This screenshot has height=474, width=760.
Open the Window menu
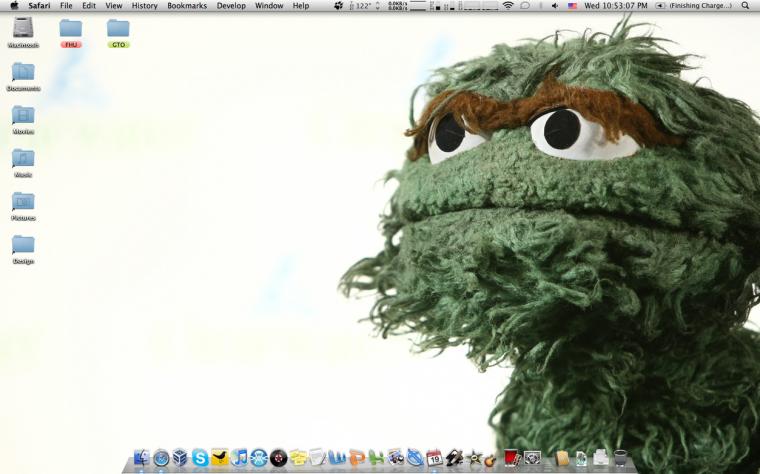click(x=269, y=6)
